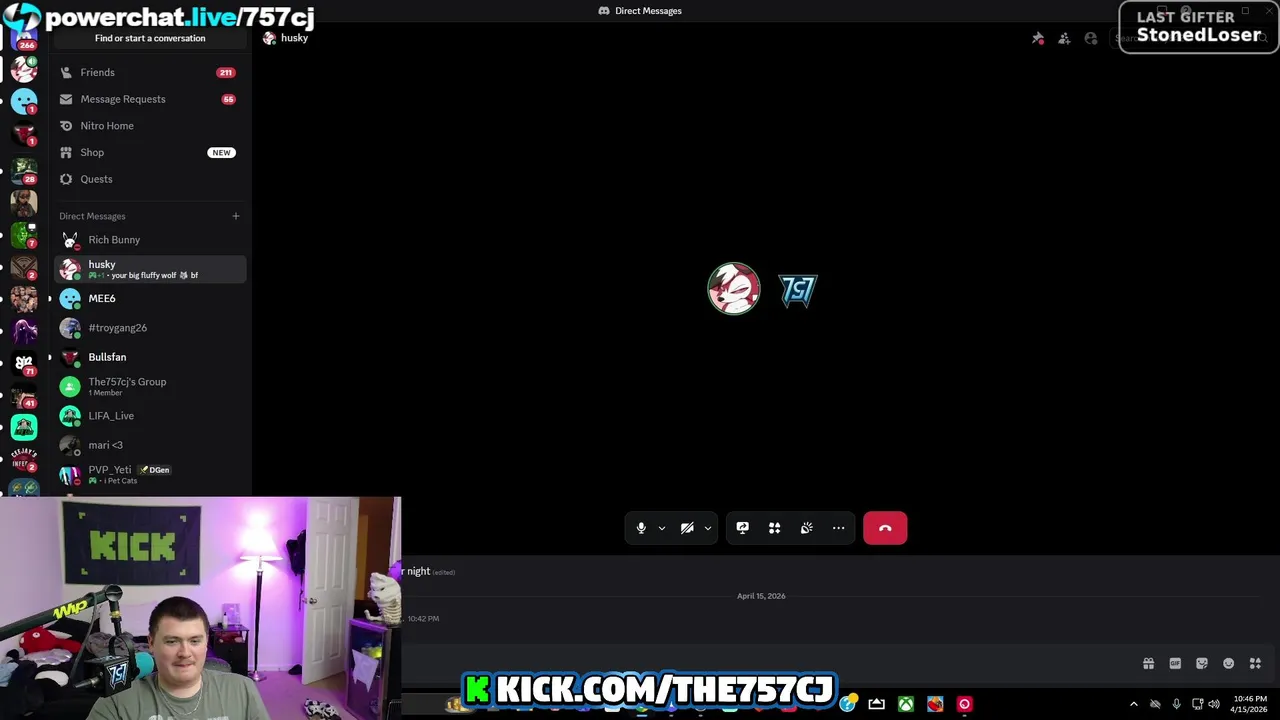Screen dimensions: 1280x720
Task: Open microphone input options chevron
Action: pyautogui.click(x=661, y=528)
